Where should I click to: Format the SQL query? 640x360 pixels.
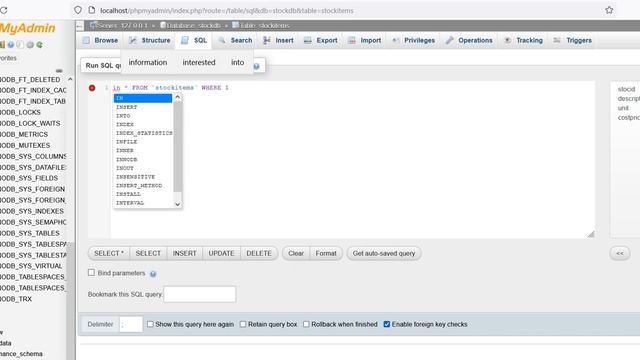(326, 253)
